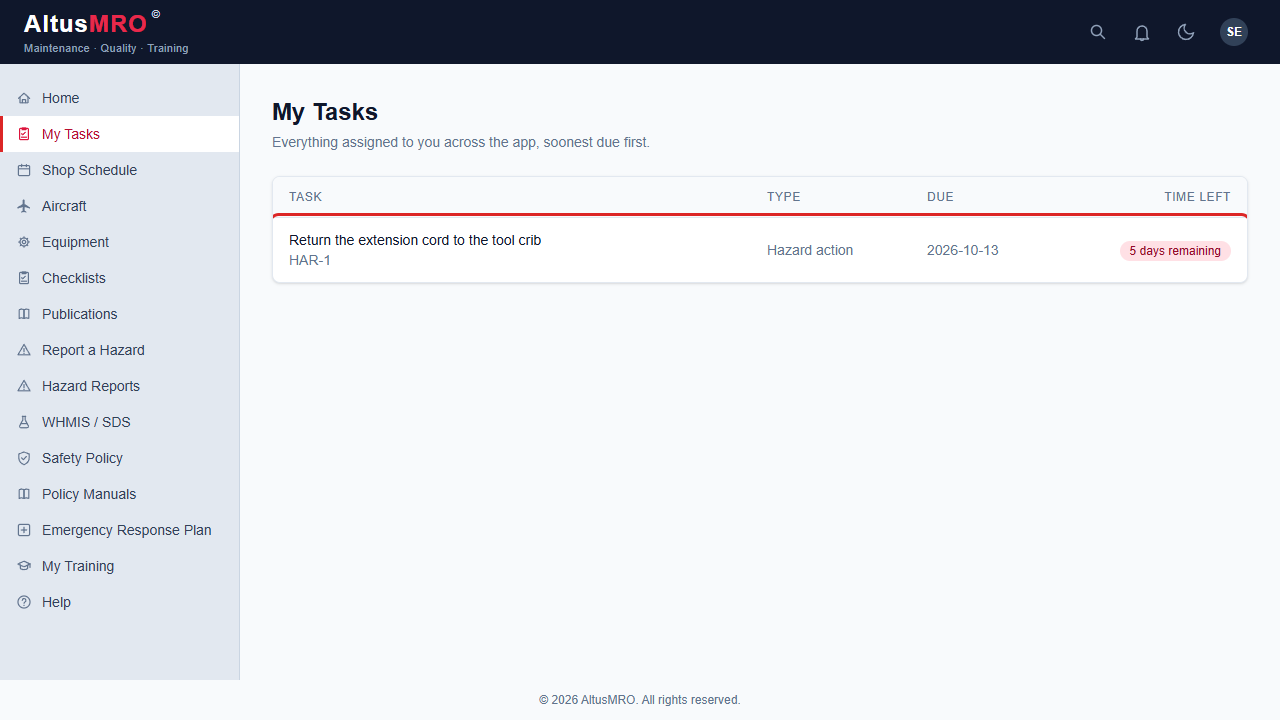Image resolution: width=1280 pixels, height=720 pixels.
Task: Open task Return the extension cord to the tool crib
Action: pyautogui.click(x=415, y=240)
